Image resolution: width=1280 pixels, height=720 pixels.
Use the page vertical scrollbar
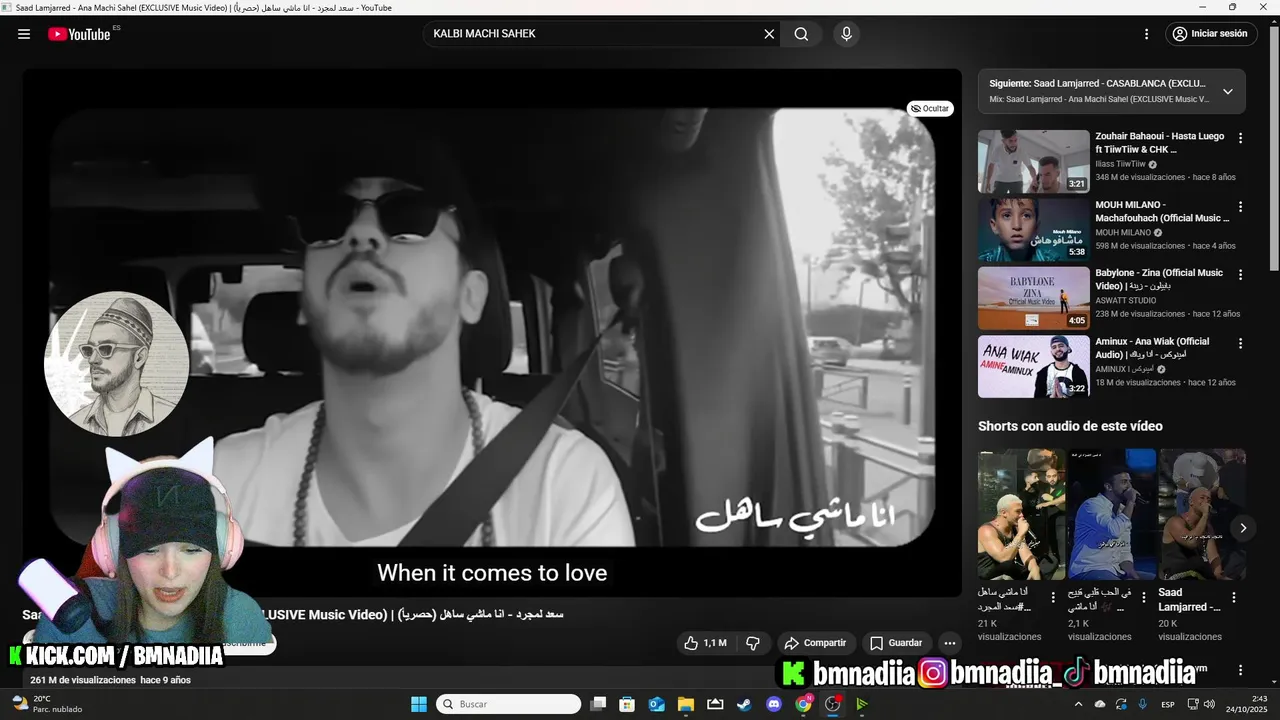click(x=1273, y=150)
